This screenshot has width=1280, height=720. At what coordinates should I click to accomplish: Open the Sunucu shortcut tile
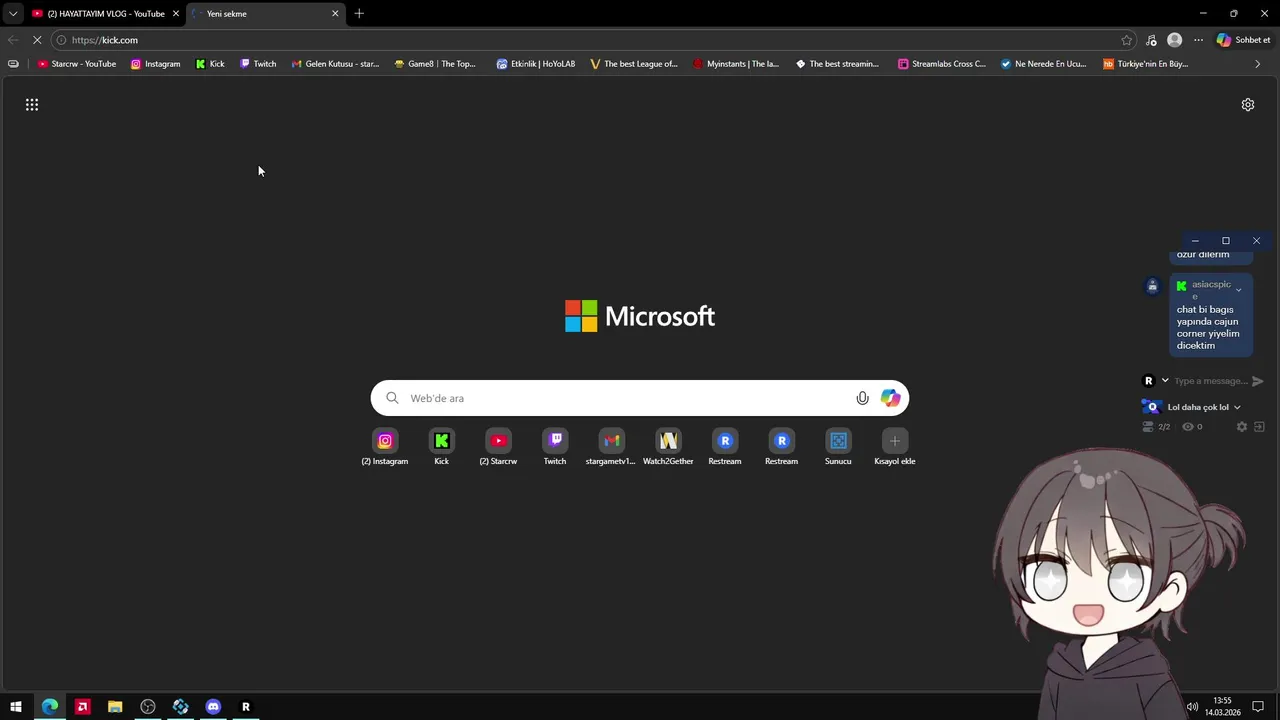pos(838,447)
